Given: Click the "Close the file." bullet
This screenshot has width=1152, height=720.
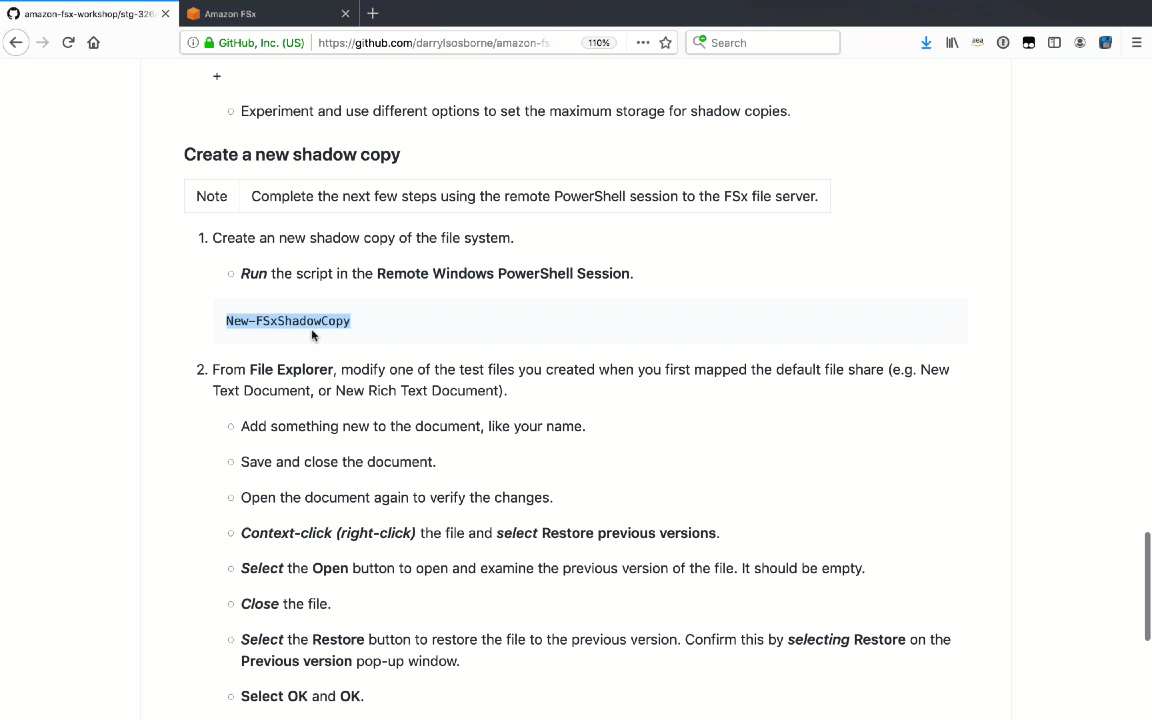Looking at the screenshot, I should click(x=286, y=604).
